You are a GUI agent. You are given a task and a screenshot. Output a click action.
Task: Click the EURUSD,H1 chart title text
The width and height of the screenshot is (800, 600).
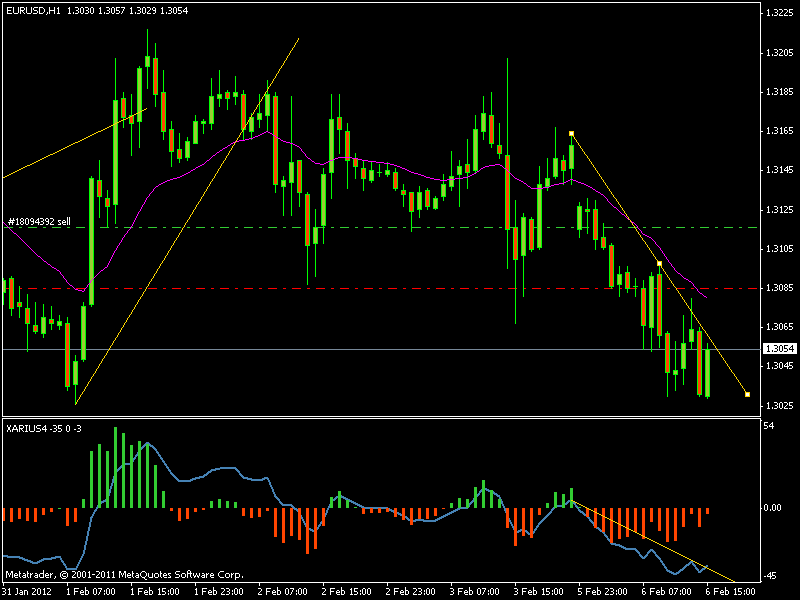pyautogui.click(x=33, y=10)
